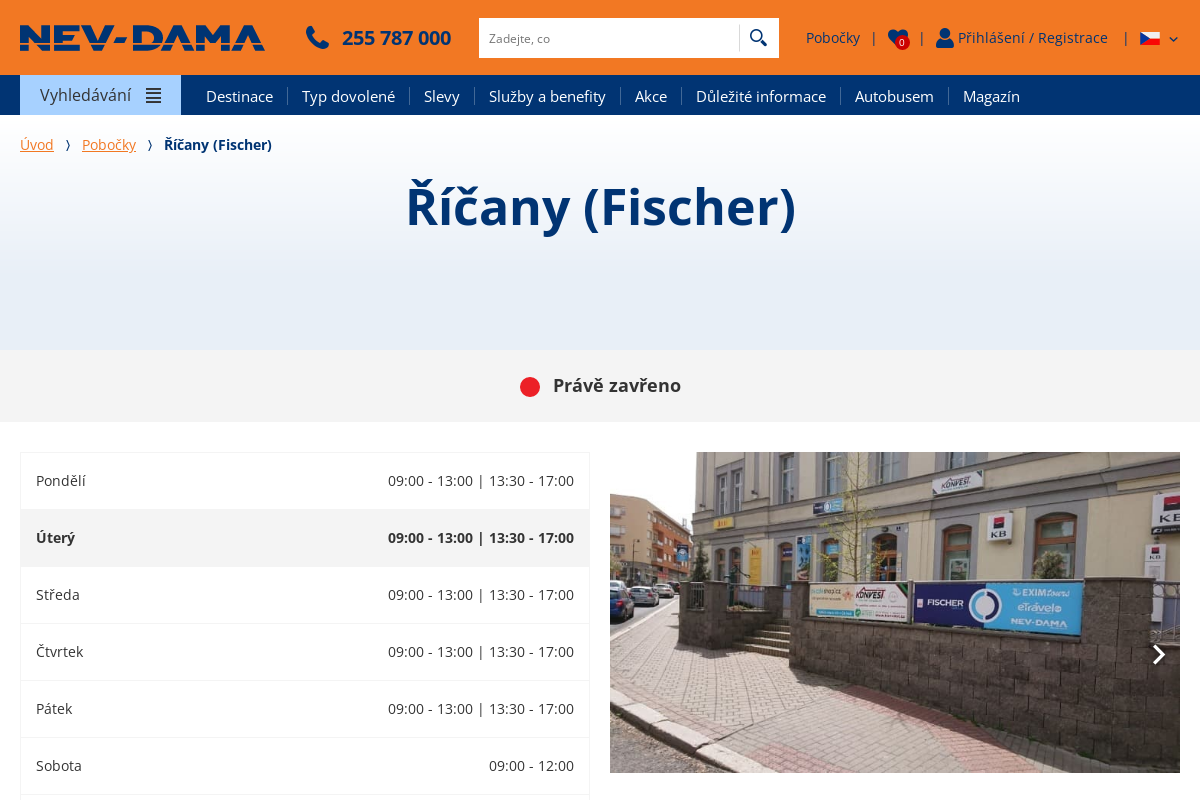This screenshot has width=1200, height=800.
Task: Focus the search input field
Action: pyautogui.click(x=608, y=38)
